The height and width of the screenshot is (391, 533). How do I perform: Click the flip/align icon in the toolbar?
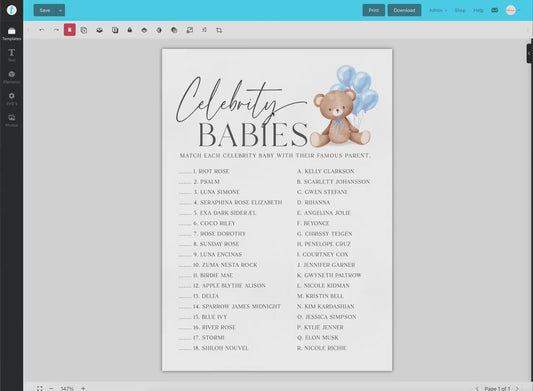click(204, 30)
